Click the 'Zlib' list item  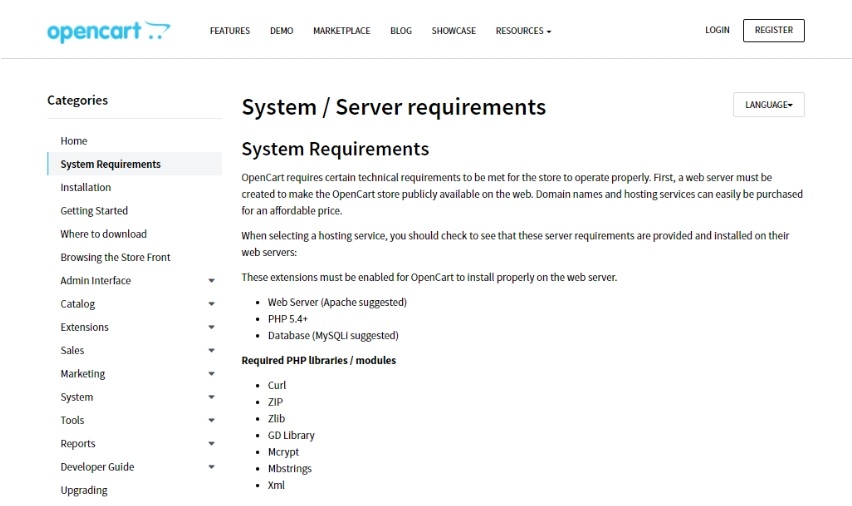(x=277, y=418)
